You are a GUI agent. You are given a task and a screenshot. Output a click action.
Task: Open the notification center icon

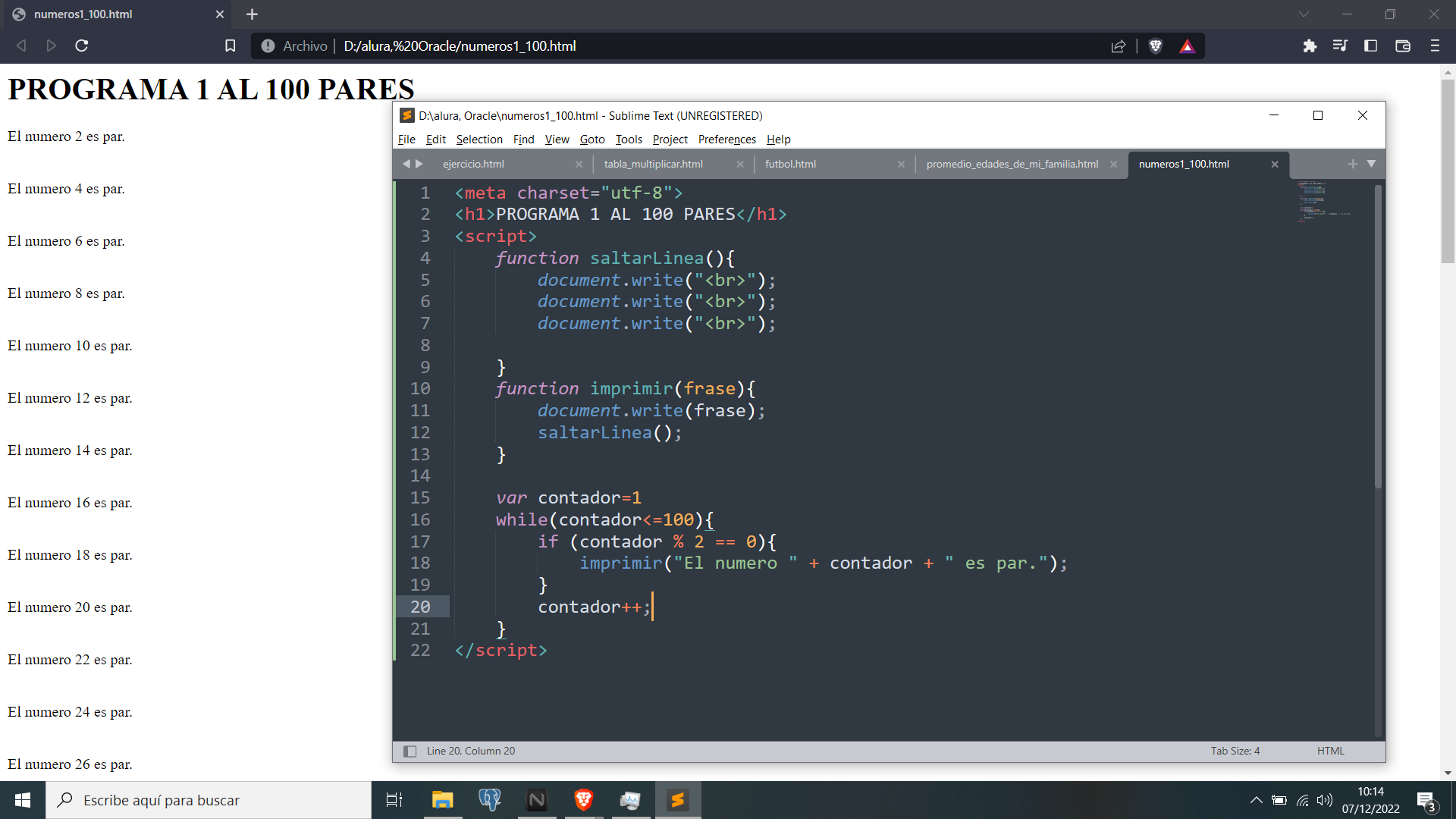(x=1426, y=801)
